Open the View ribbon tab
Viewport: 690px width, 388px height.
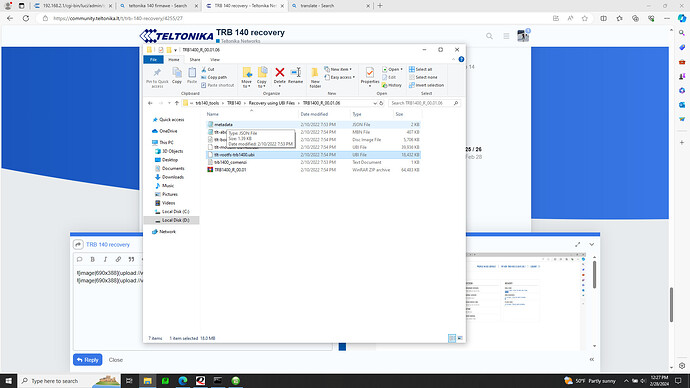point(215,59)
